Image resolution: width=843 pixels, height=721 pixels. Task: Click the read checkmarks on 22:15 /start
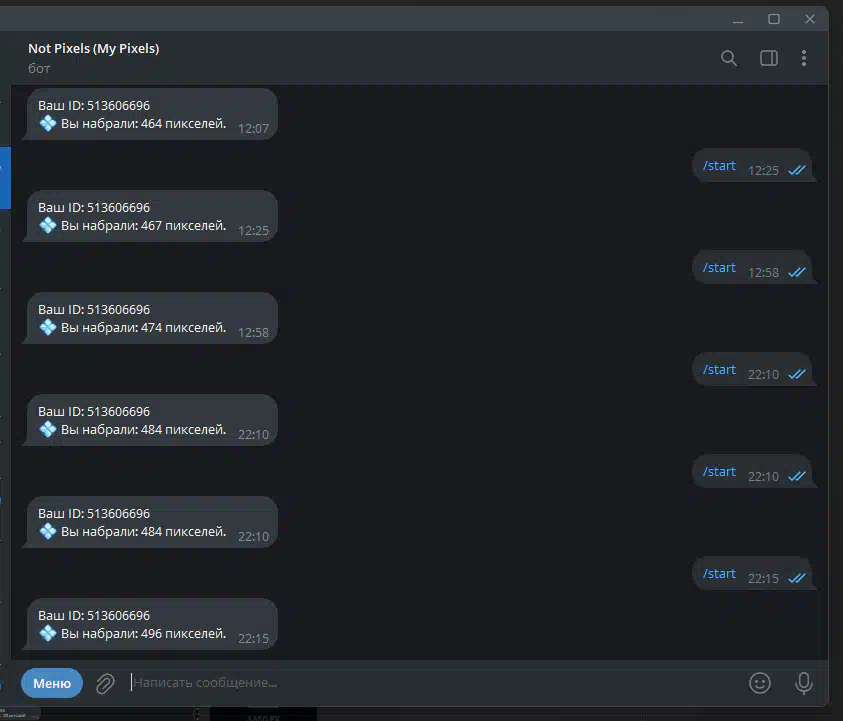pyautogui.click(x=797, y=578)
